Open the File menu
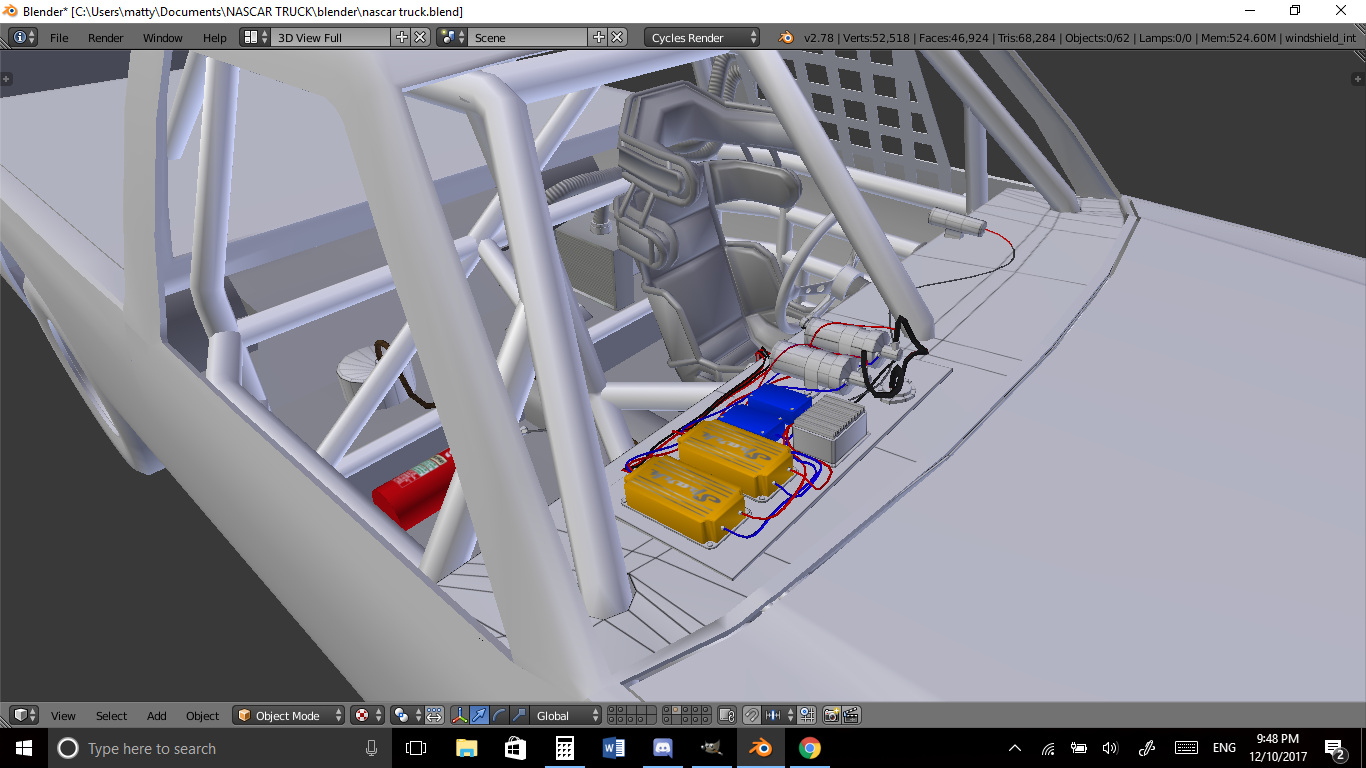Image resolution: width=1366 pixels, height=768 pixels. coord(59,38)
